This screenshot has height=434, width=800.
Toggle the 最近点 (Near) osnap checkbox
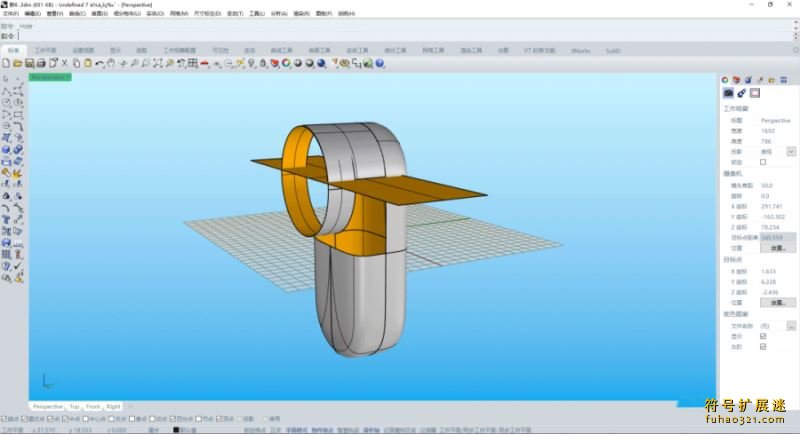pyautogui.click(x=24, y=419)
